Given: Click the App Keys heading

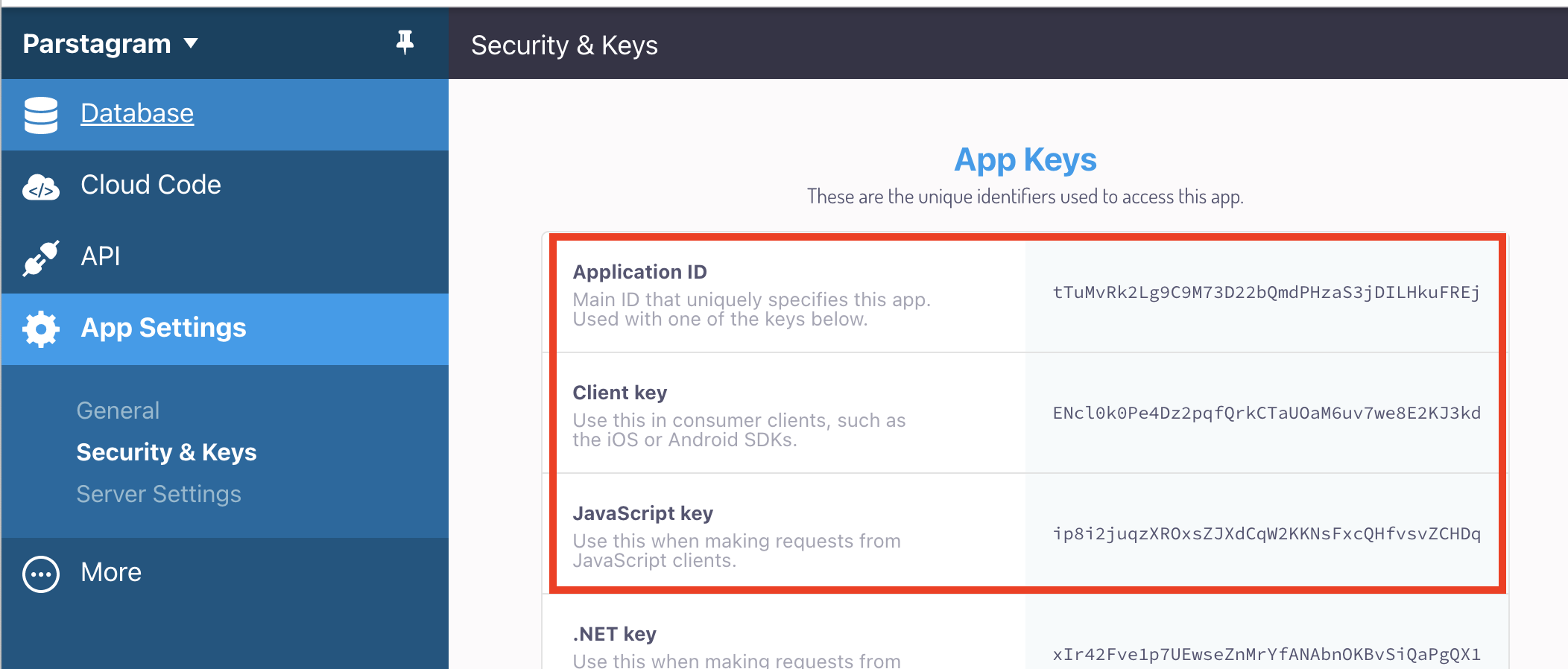Looking at the screenshot, I should tap(1025, 159).
